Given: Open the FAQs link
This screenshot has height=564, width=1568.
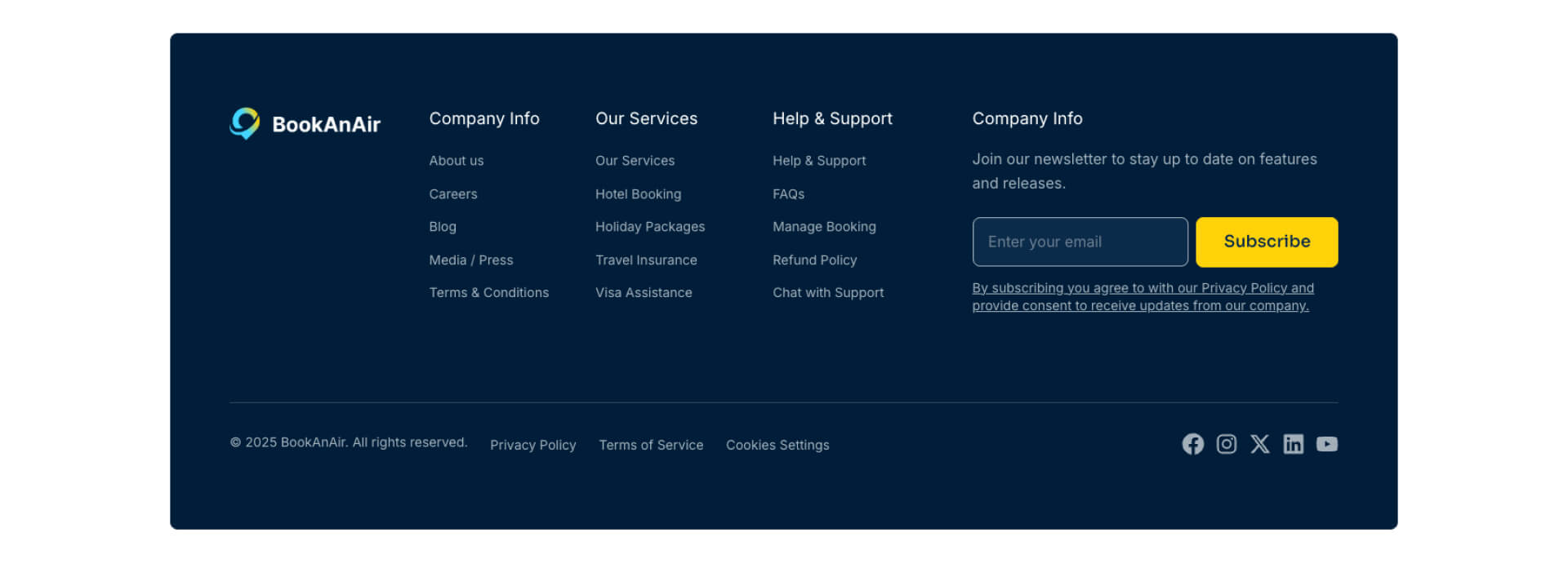Looking at the screenshot, I should pyautogui.click(x=789, y=194).
